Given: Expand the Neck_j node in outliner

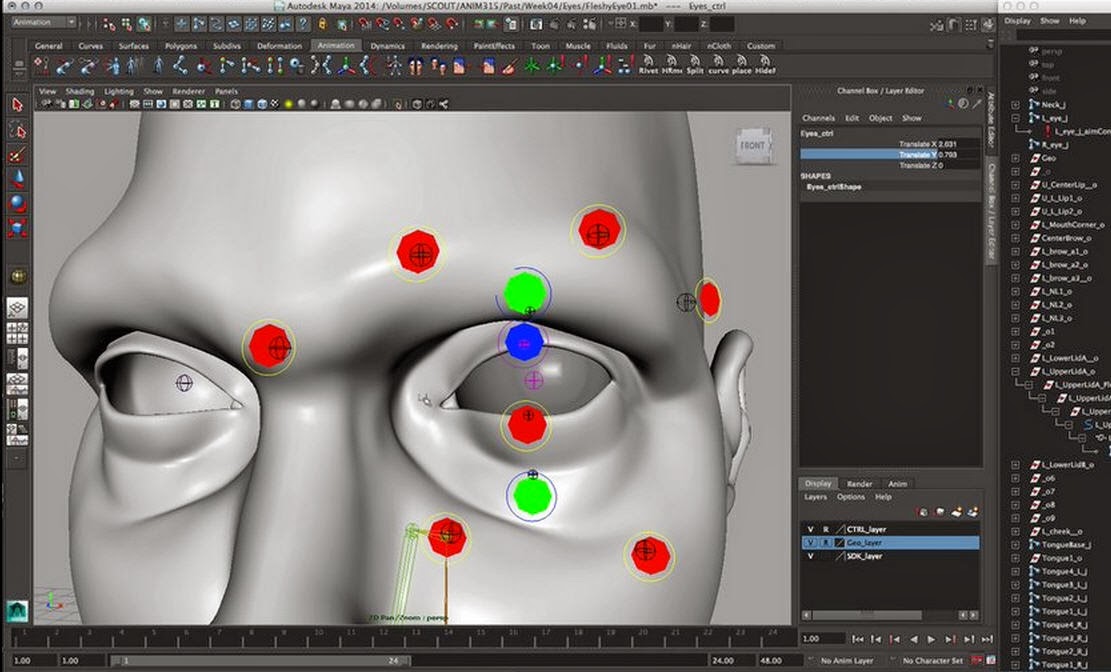Looking at the screenshot, I should [1015, 105].
